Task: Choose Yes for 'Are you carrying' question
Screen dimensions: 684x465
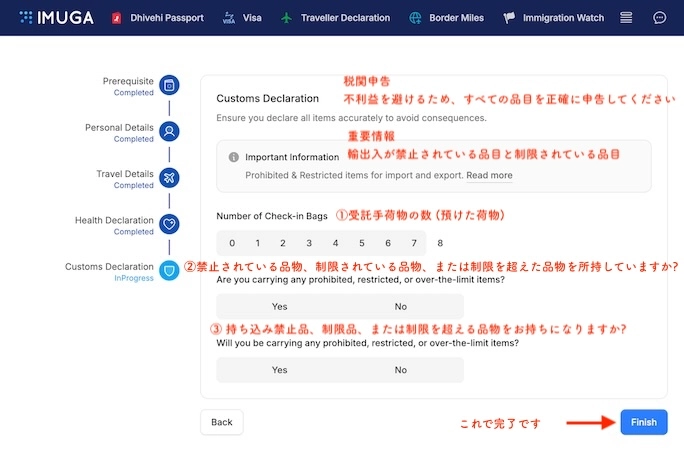Action: (x=279, y=306)
